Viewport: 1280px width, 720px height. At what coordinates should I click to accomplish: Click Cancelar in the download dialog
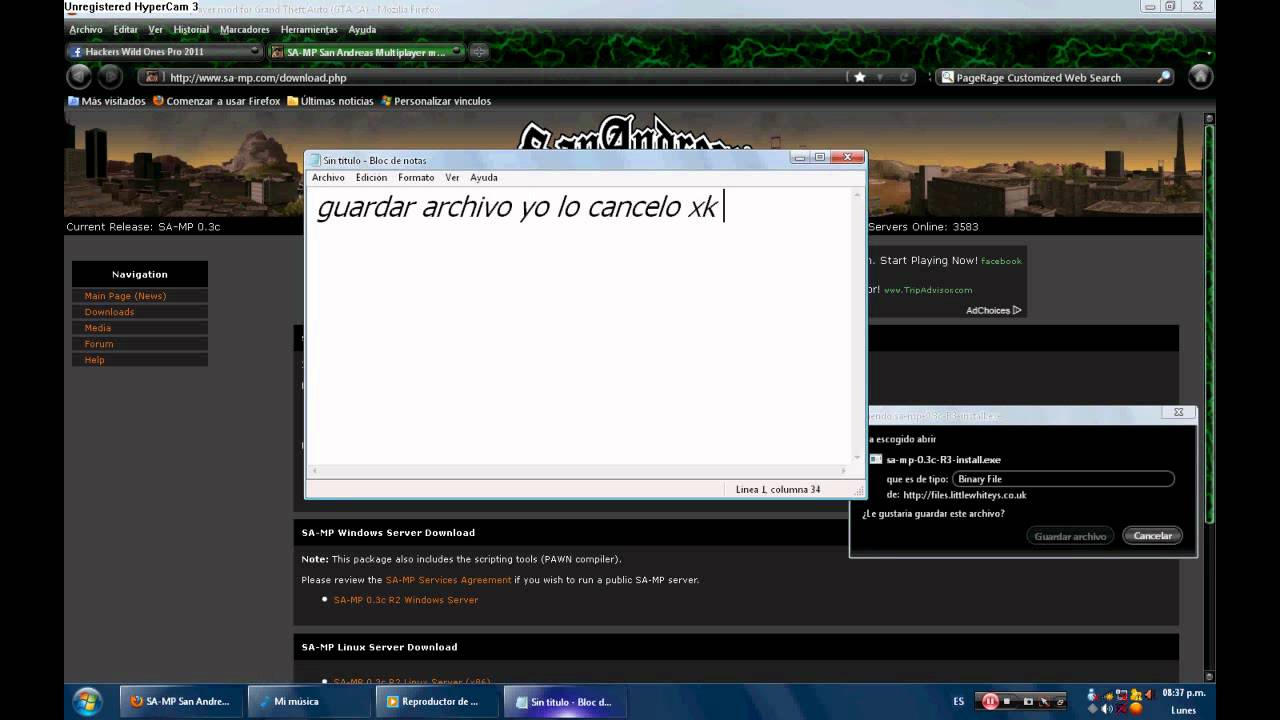[1152, 536]
